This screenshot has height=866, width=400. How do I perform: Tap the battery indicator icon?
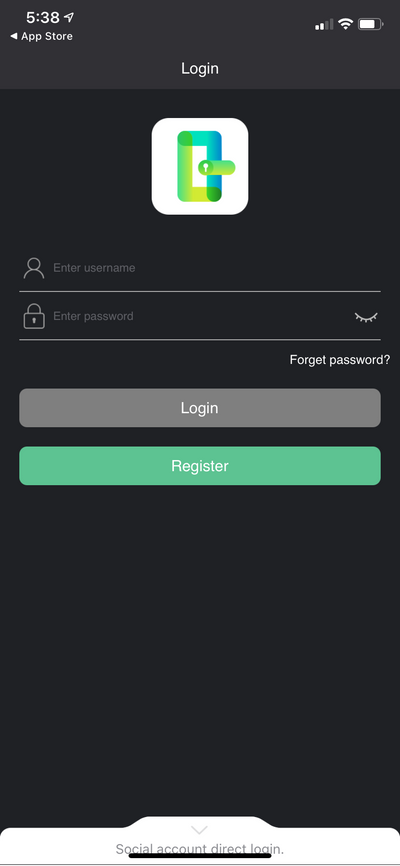371,24
